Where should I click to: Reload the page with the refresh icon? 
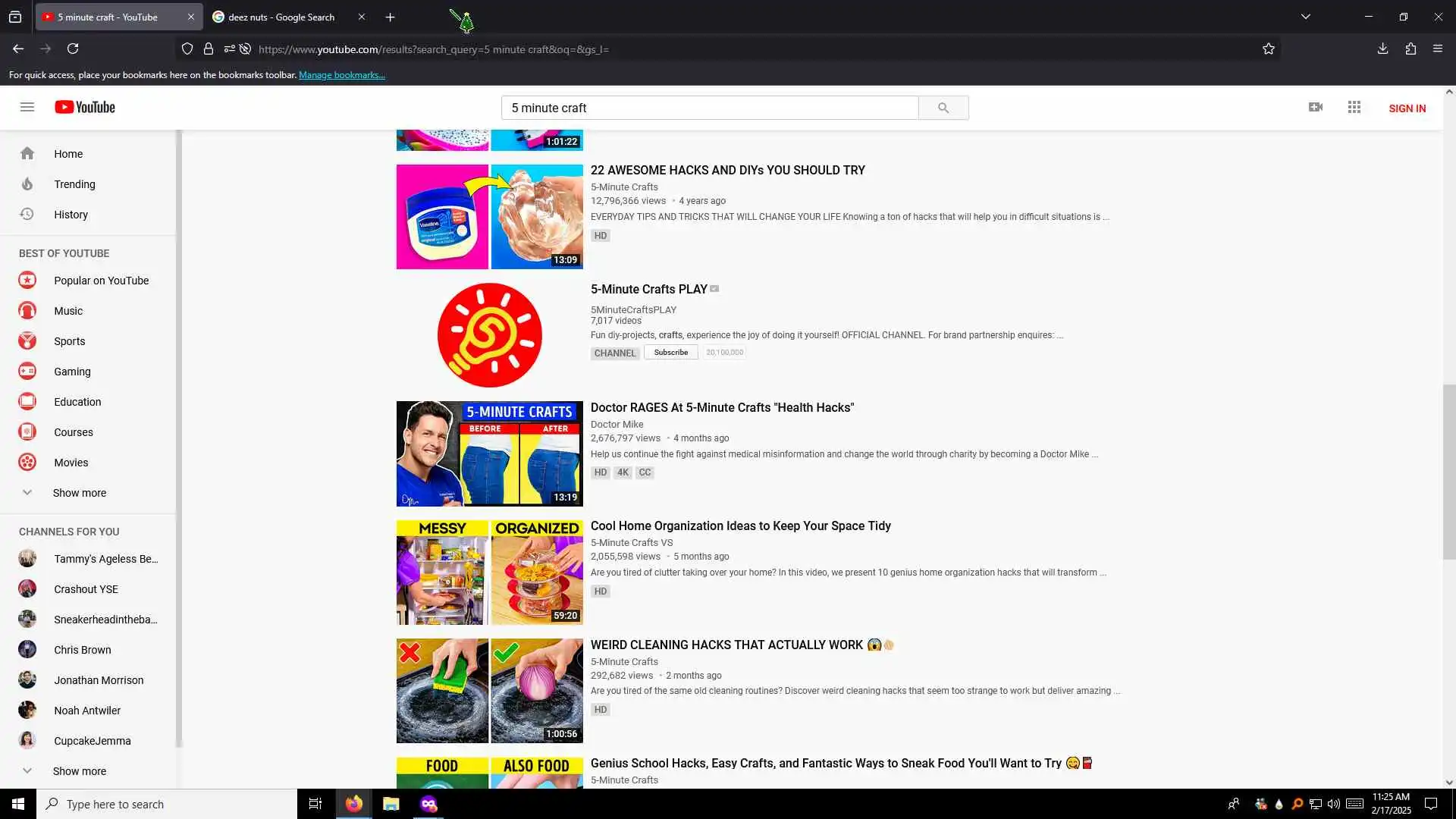pyautogui.click(x=73, y=49)
